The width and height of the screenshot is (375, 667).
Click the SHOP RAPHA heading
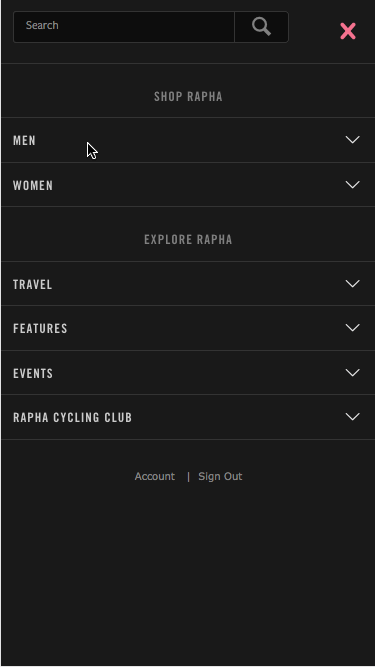point(188,97)
